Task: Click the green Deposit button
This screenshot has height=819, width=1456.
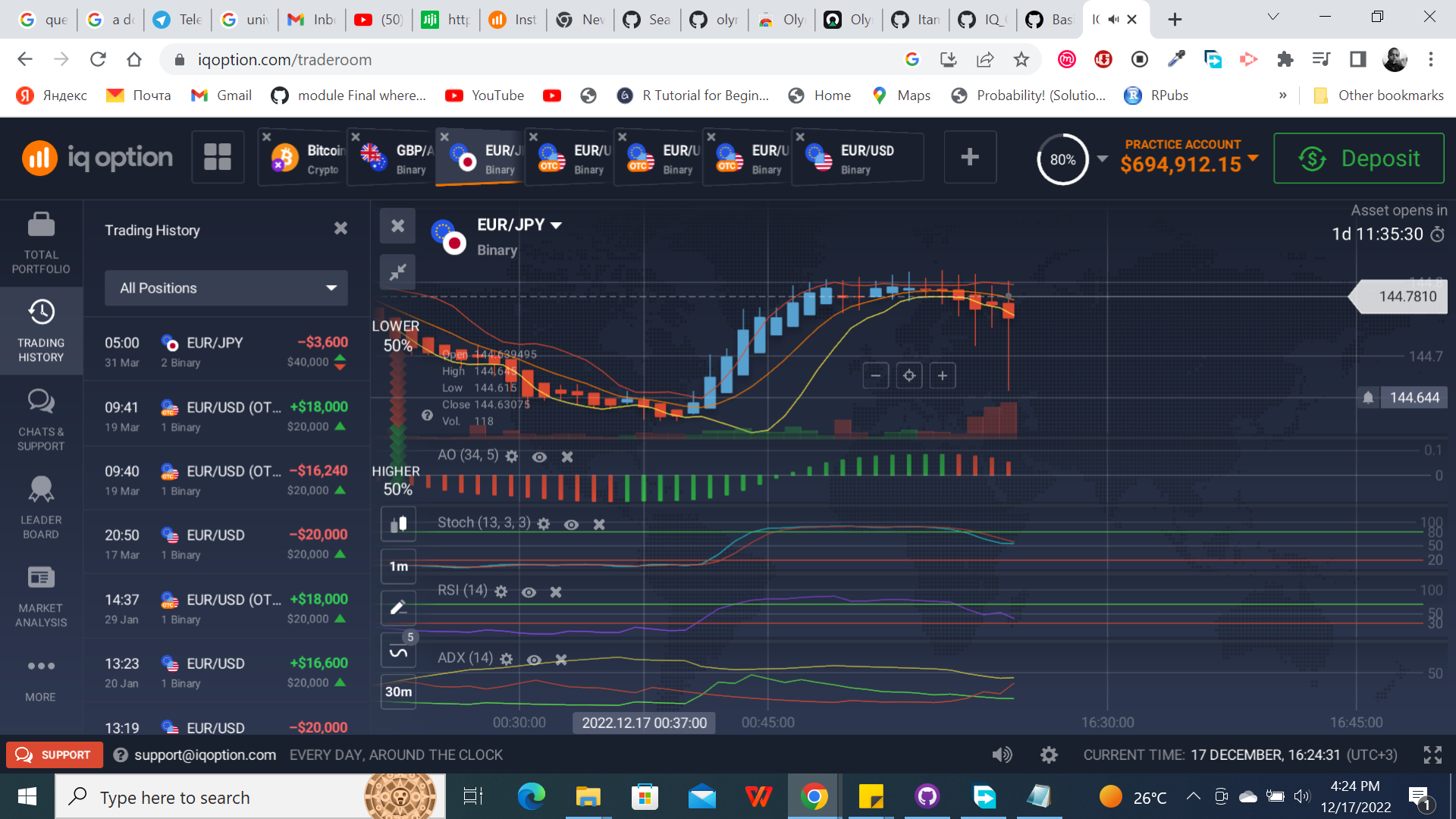Action: pyautogui.click(x=1358, y=158)
